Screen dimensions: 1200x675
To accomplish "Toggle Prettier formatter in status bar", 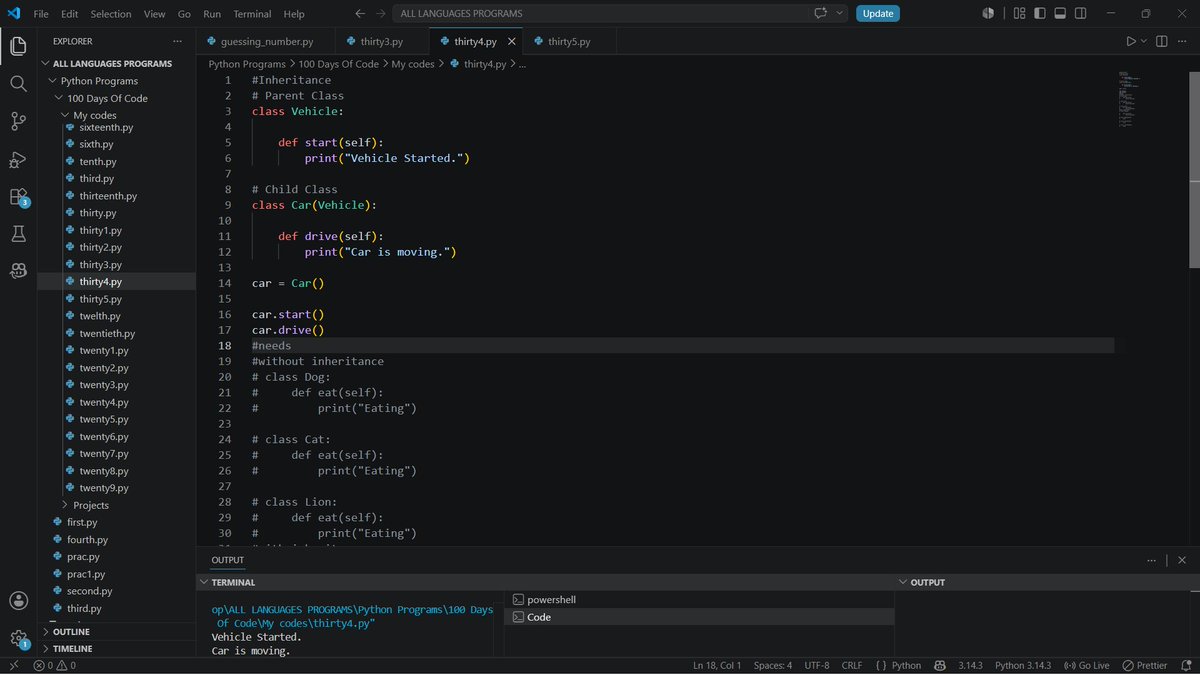I will [1145, 665].
